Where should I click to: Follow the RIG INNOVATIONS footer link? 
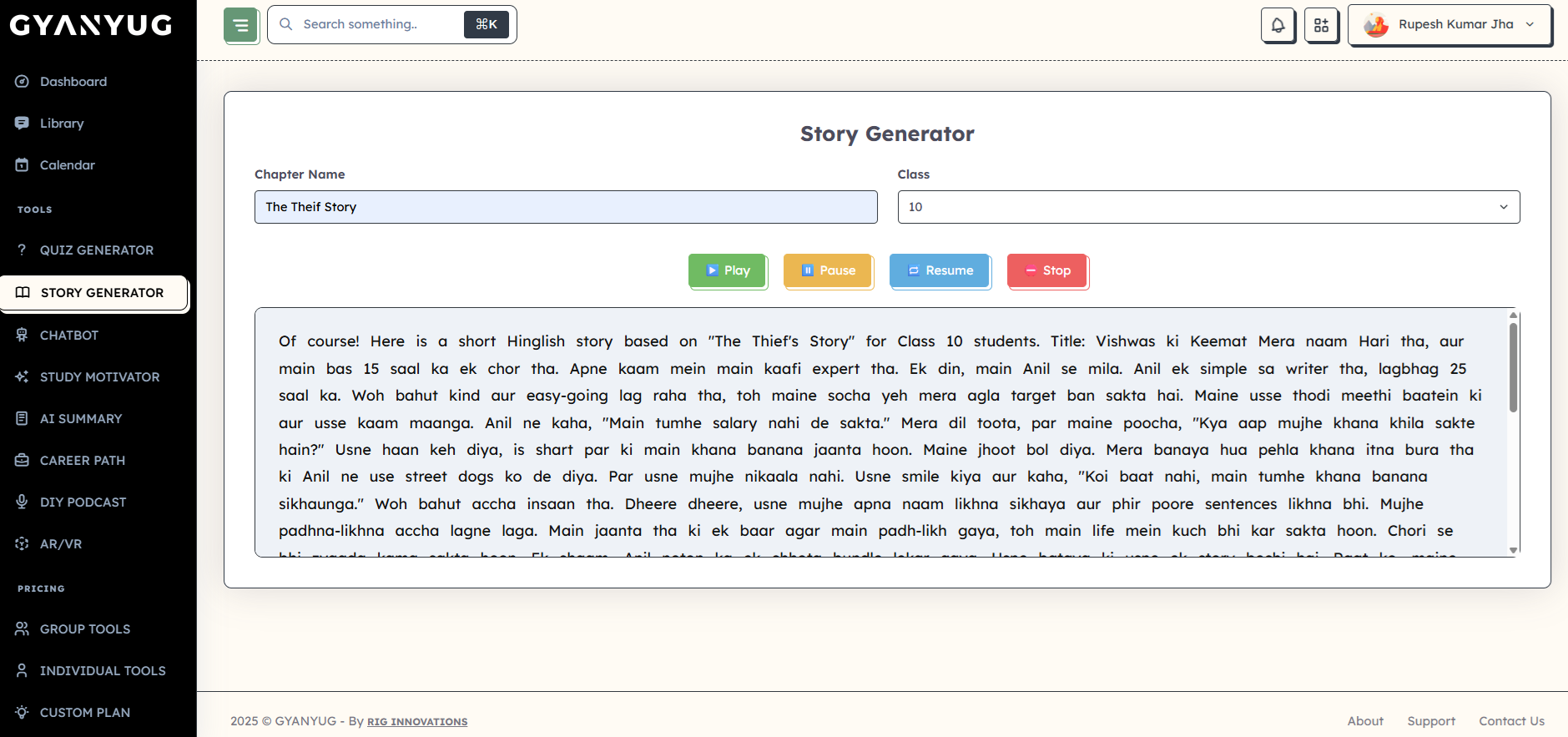tap(417, 722)
